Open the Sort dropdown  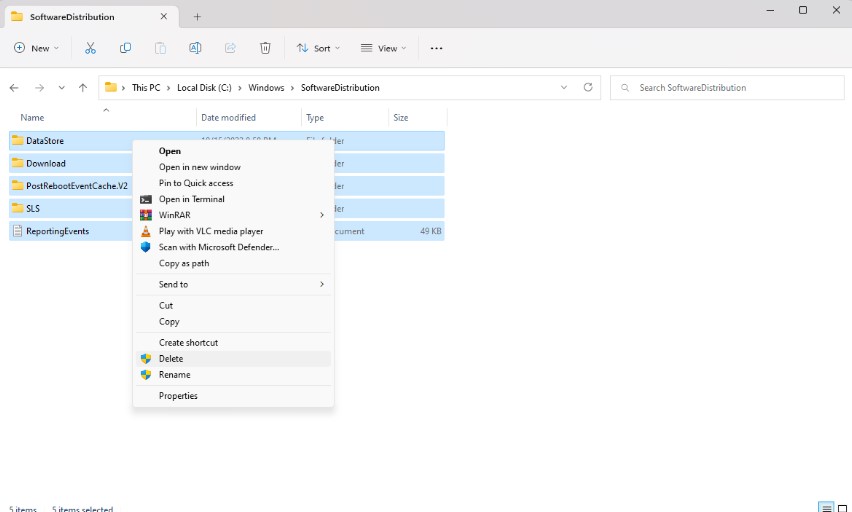(318, 48)
